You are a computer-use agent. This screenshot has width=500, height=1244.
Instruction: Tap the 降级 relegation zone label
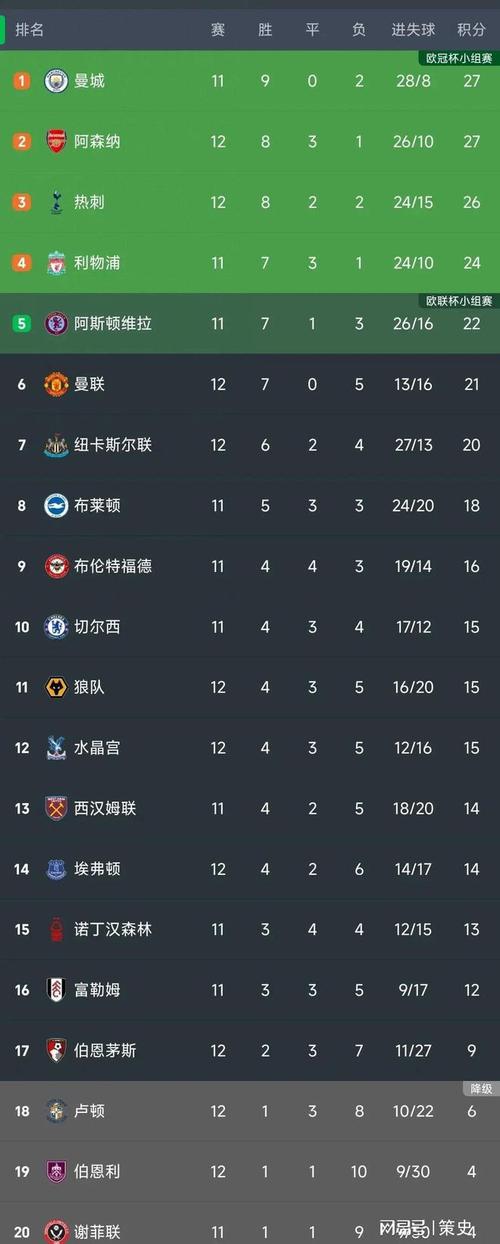click(x=481, y=1088)
